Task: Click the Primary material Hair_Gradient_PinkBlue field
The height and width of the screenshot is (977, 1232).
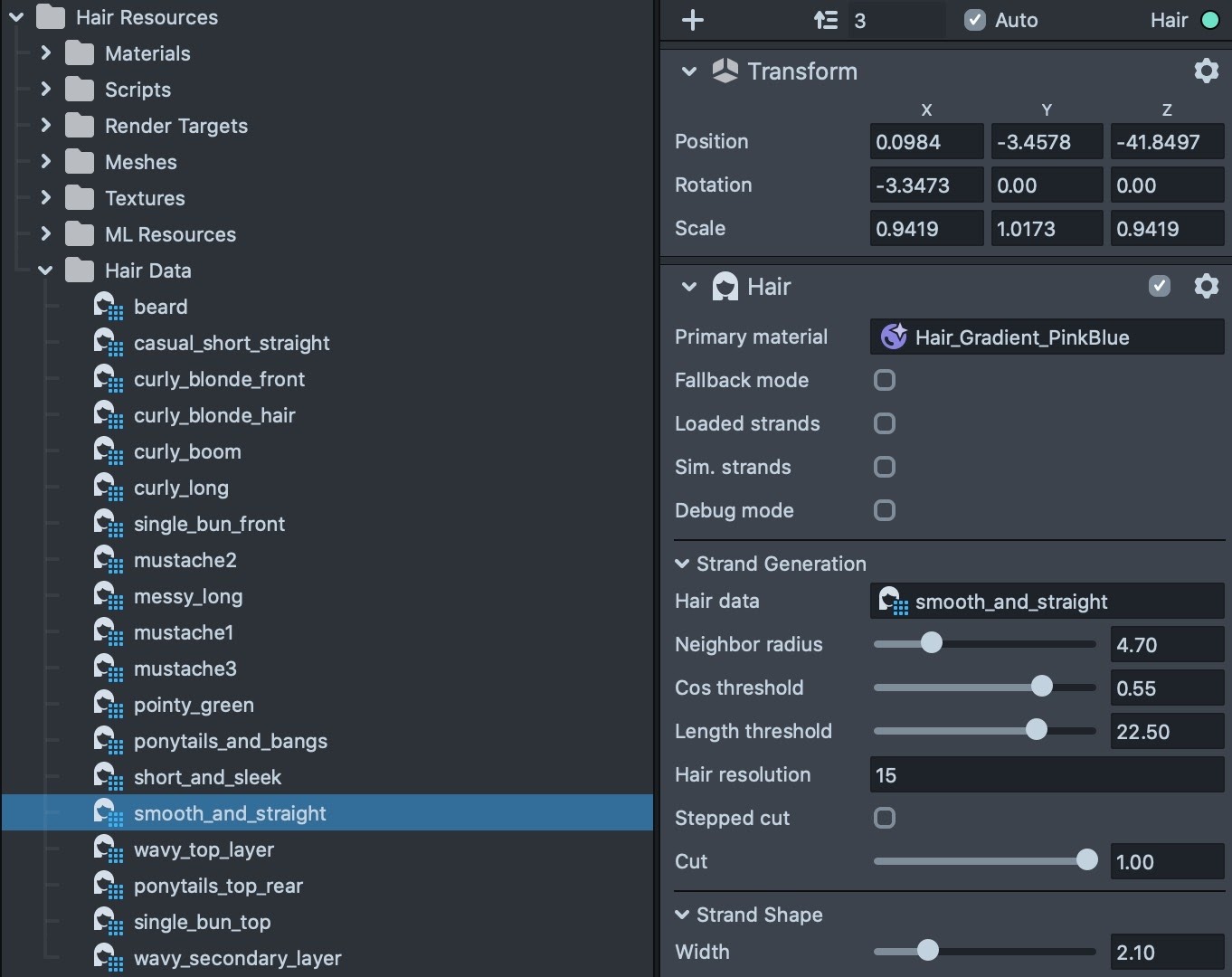Action: tap(1047, 337)
